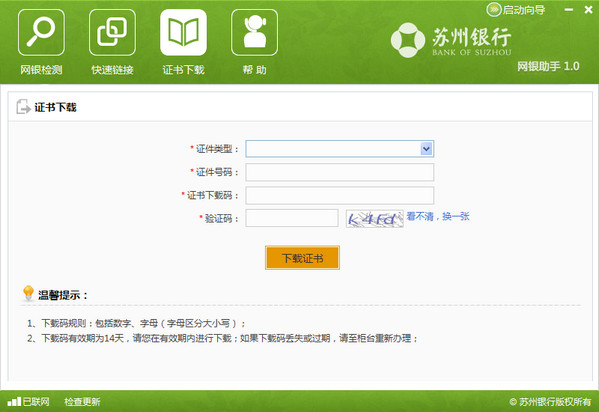The height and width of the screenshot is (412, 599).
Task: Click the 证书下载 tab label
Action: (183, 70)
